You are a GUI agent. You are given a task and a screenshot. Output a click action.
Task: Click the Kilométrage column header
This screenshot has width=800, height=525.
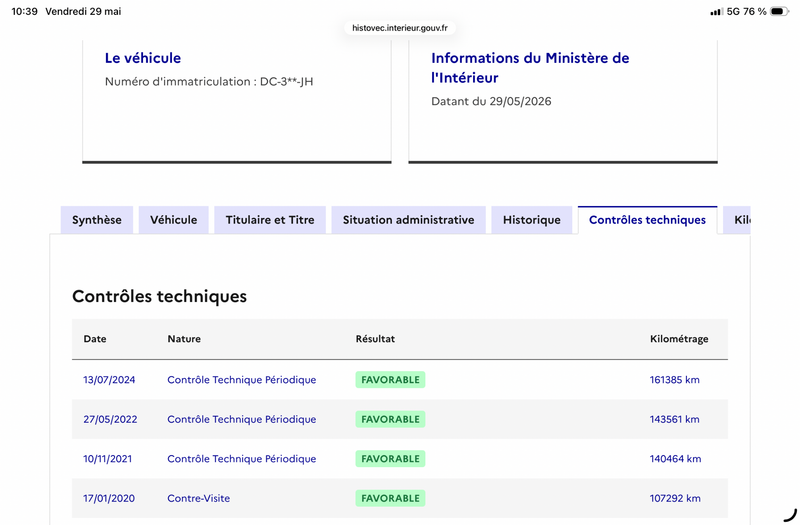pos(679,339)
